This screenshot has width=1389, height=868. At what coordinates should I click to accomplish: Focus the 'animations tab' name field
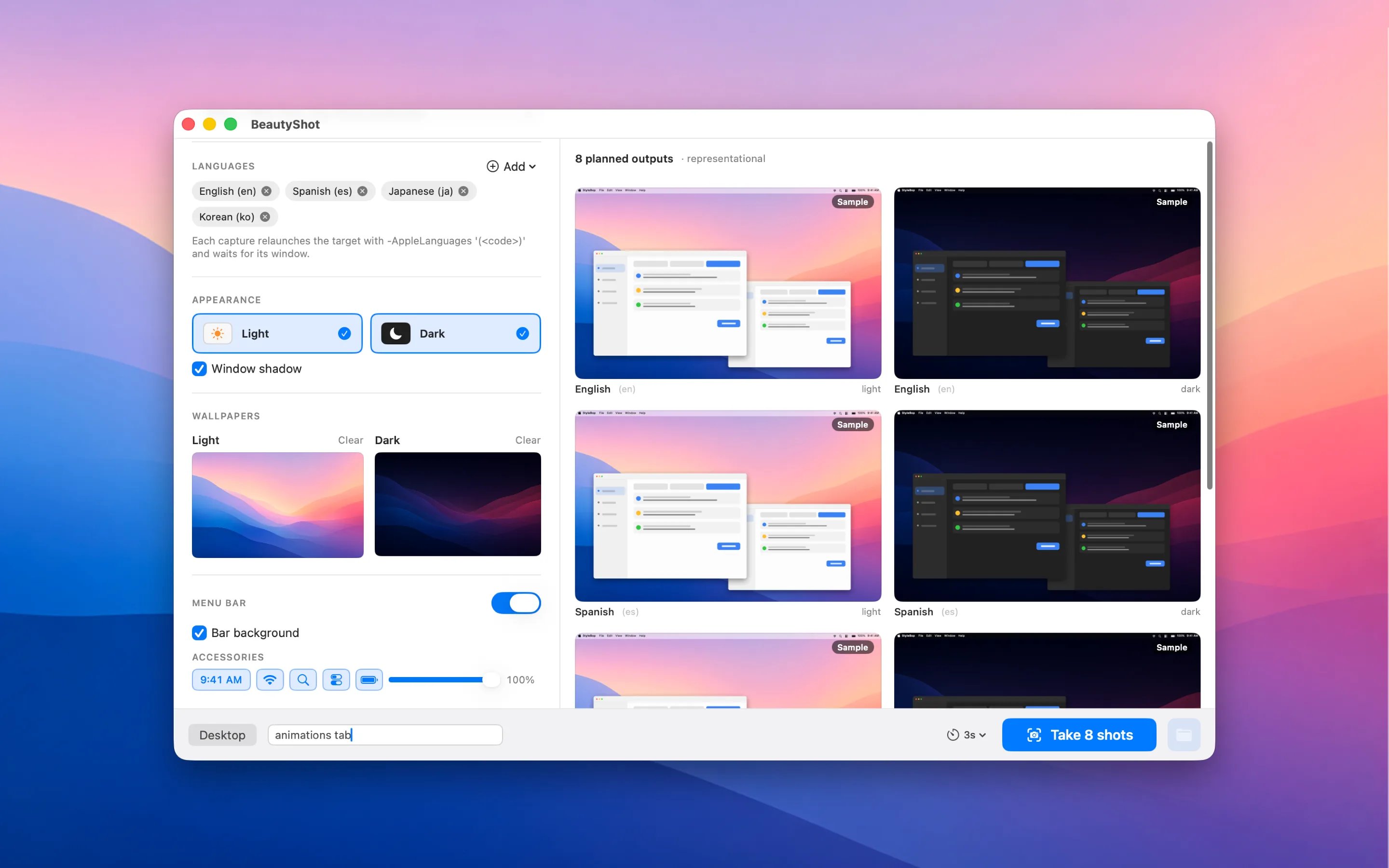coord(385,735)
